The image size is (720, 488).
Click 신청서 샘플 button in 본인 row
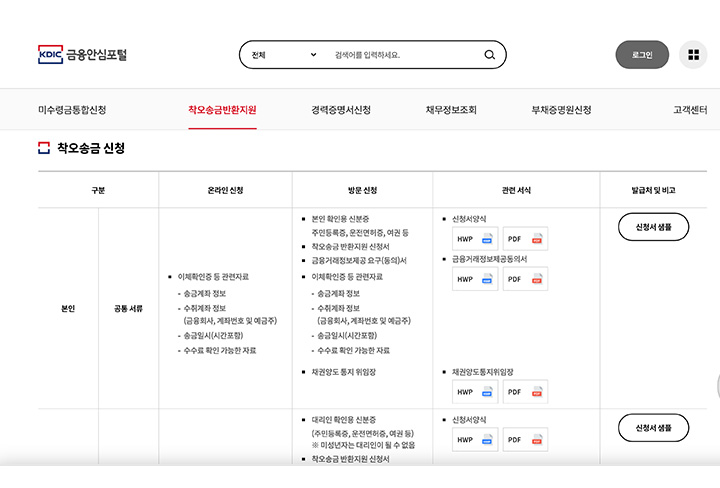(x=653, y=227)
